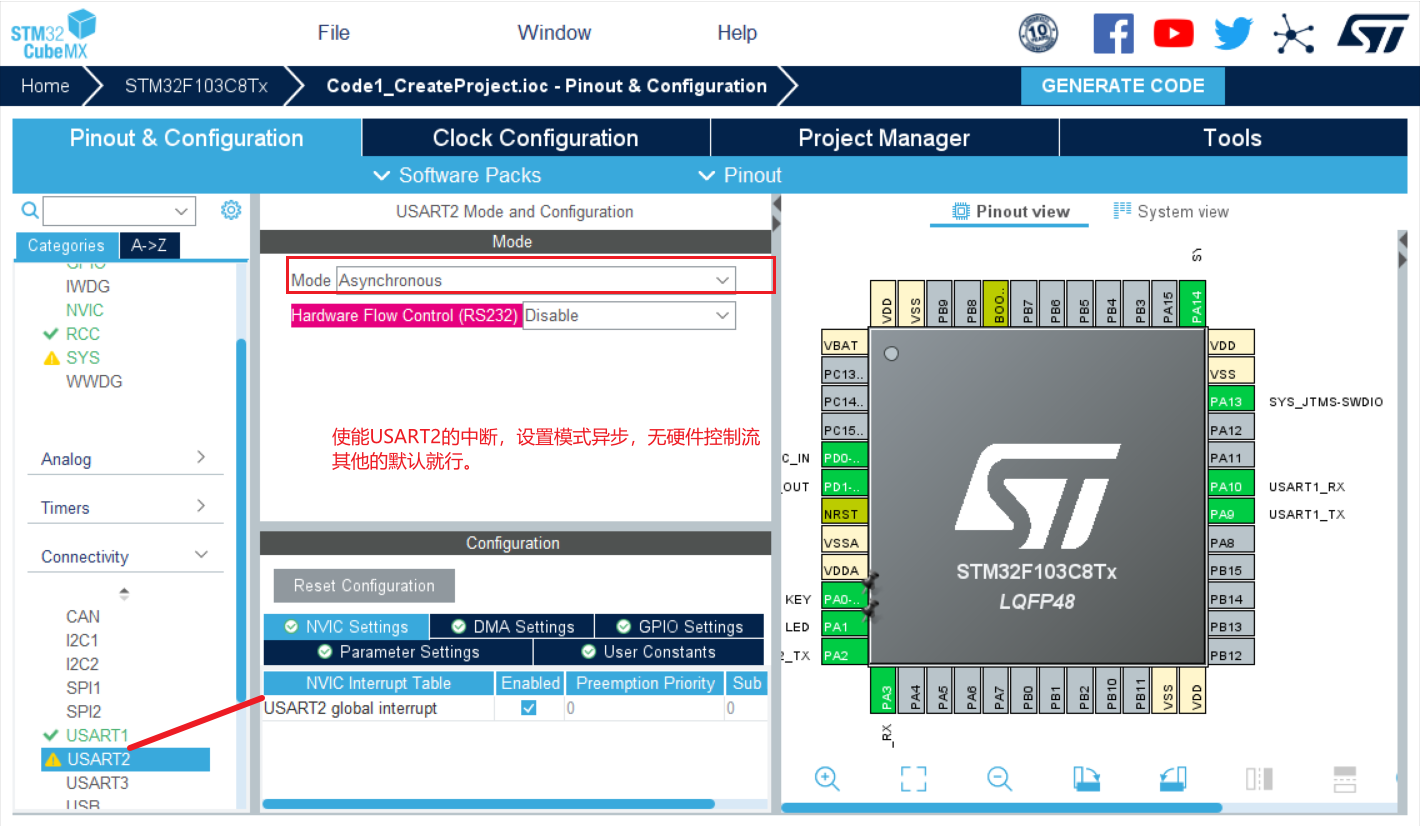Open the YouTube icon link
Viewport: 1420px width, 826px height.
pos(1173,33)
